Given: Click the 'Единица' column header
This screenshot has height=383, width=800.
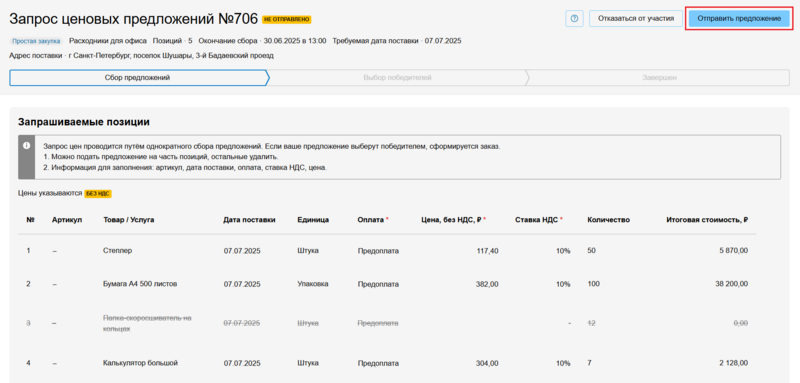Looking at the screenshot, I should coord(313,220).
